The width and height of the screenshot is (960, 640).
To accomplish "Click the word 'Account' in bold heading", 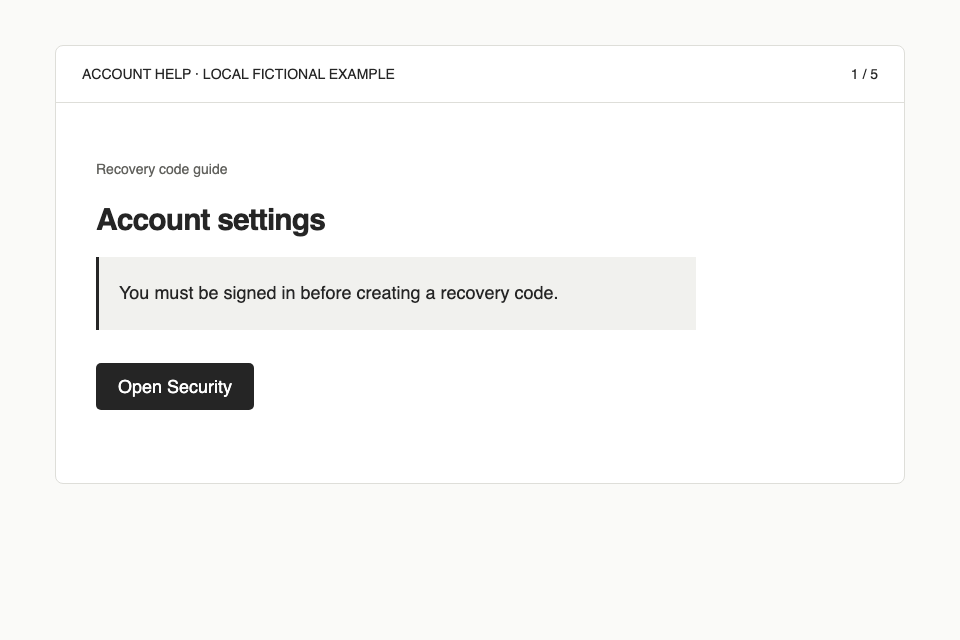I will [153, 219].
